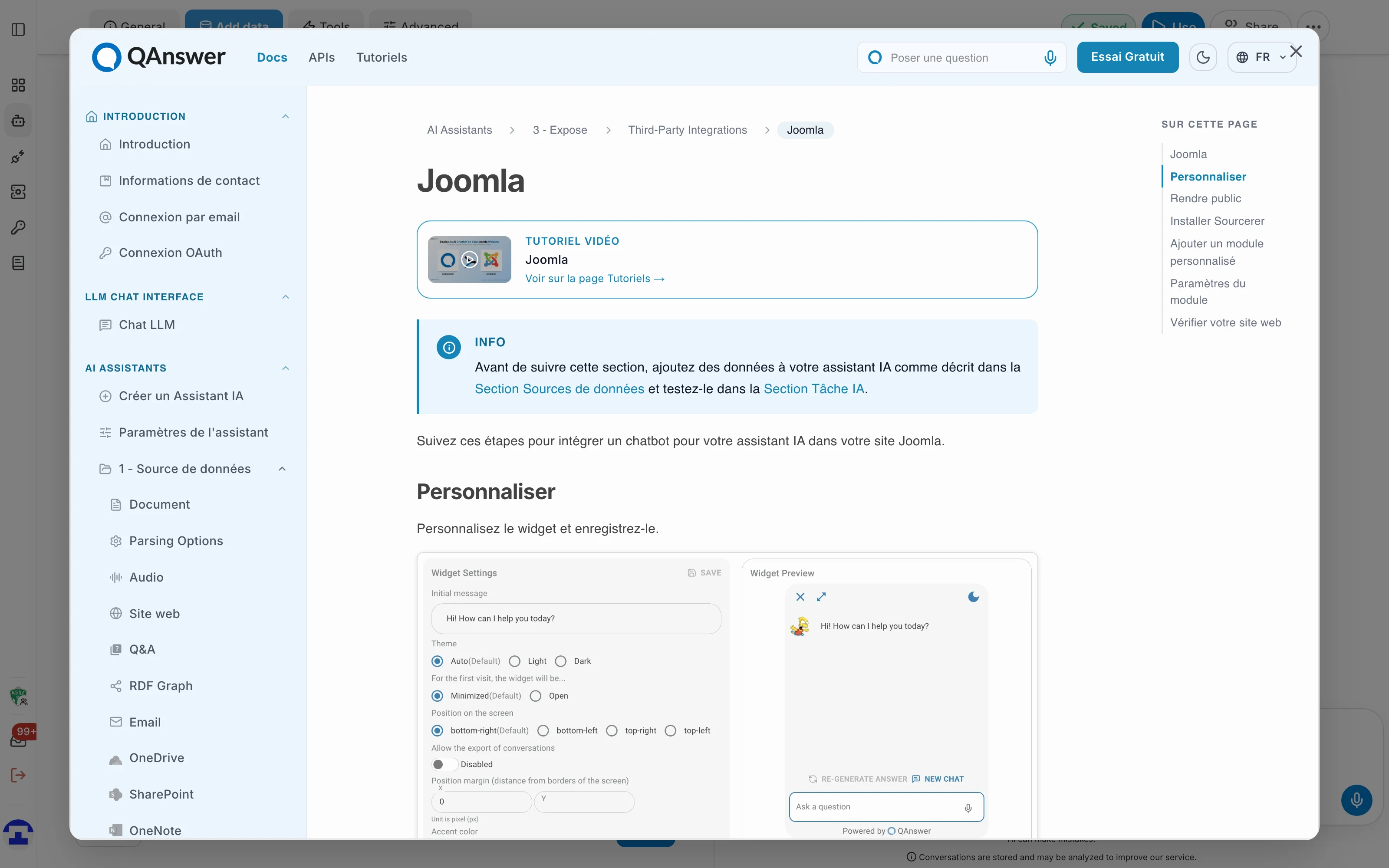Click the OneNote icon in the sidebar
This screenshot has width=1389, height=868.
pos(116,830)
